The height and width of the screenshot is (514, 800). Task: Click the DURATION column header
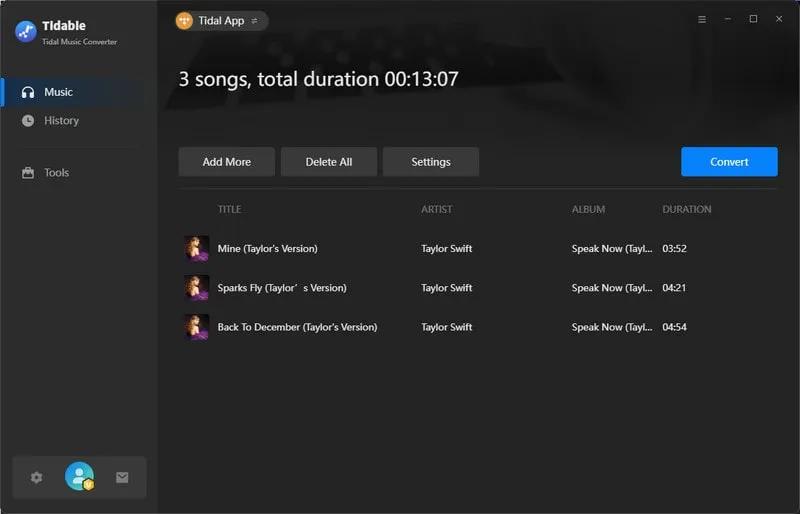(x=686, y=209)
